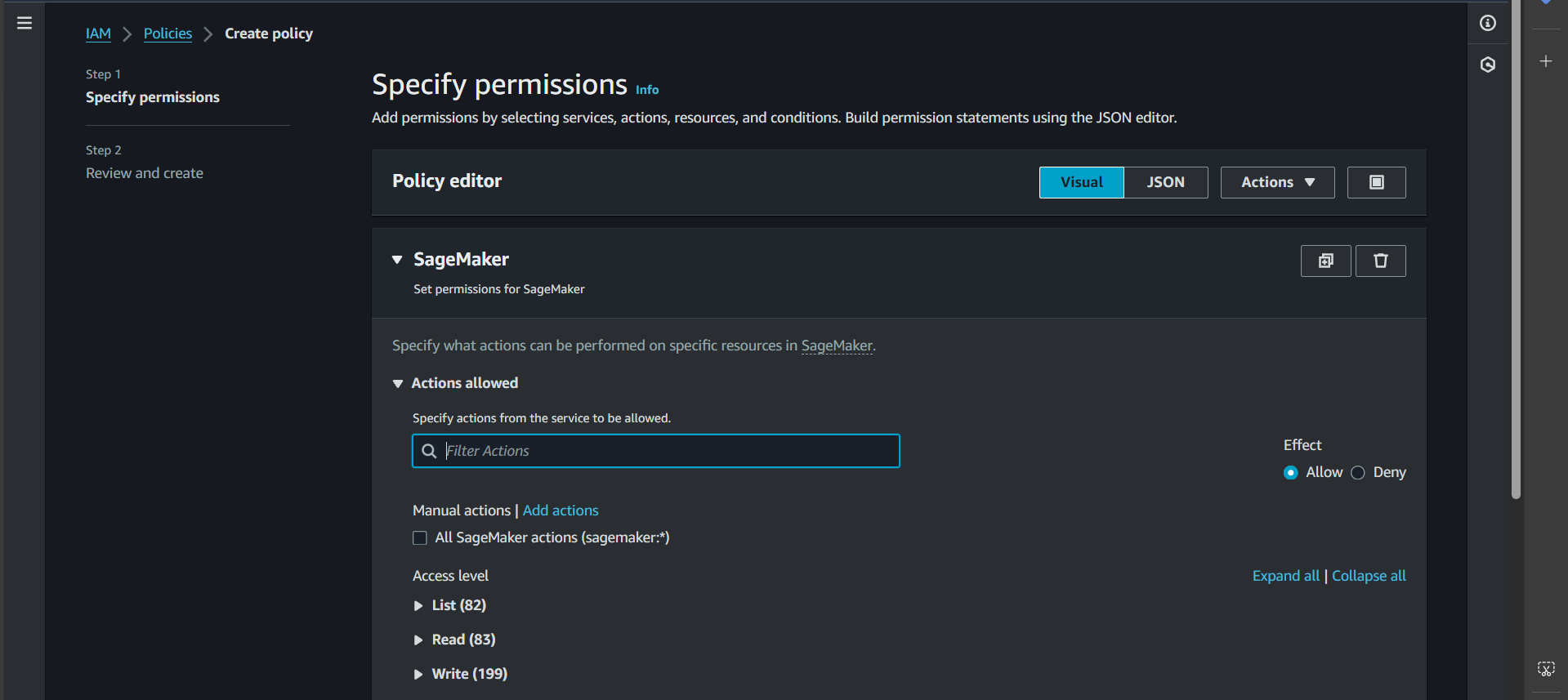Duplicate the SageMaker permission statement
Viewport: 1568px width, 700px height.
coord(1326,261)
